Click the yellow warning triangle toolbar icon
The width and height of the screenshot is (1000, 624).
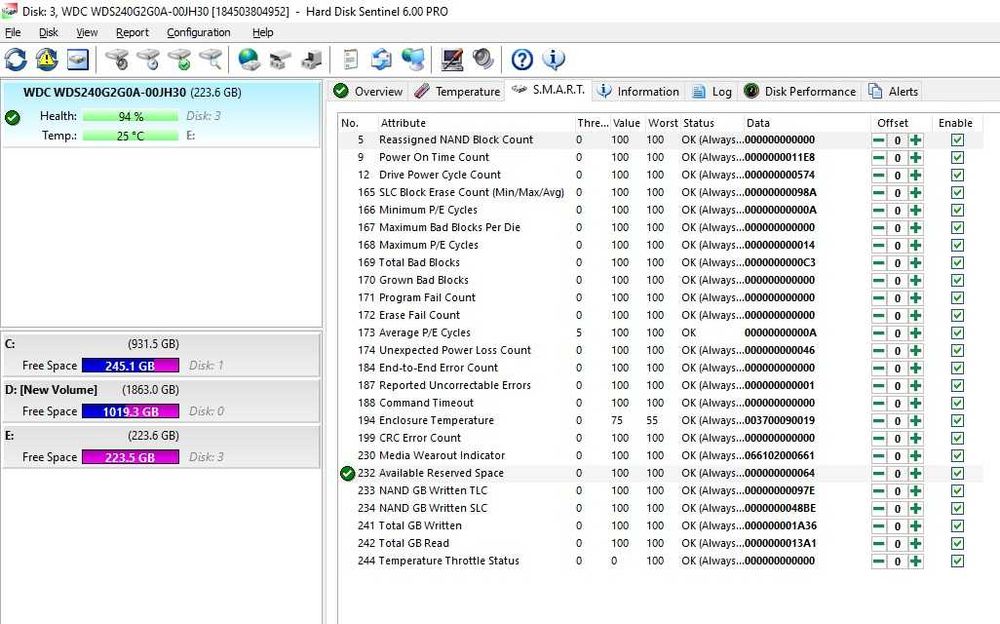coord(47,59)
